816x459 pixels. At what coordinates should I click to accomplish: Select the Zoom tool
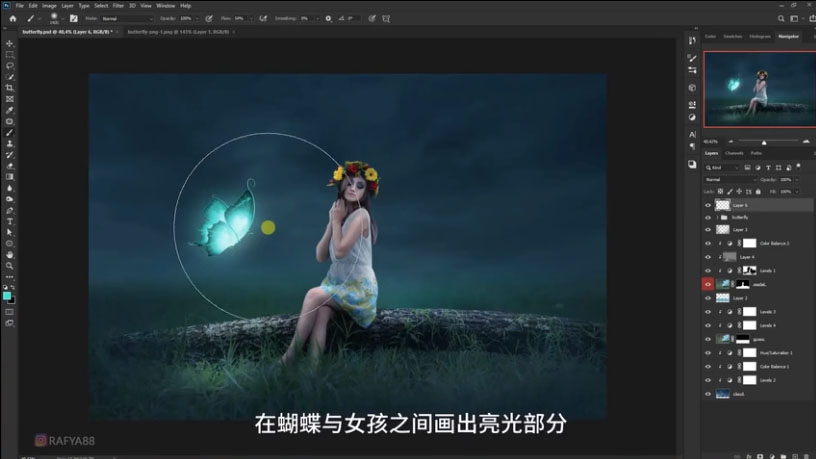click(9, 266)
